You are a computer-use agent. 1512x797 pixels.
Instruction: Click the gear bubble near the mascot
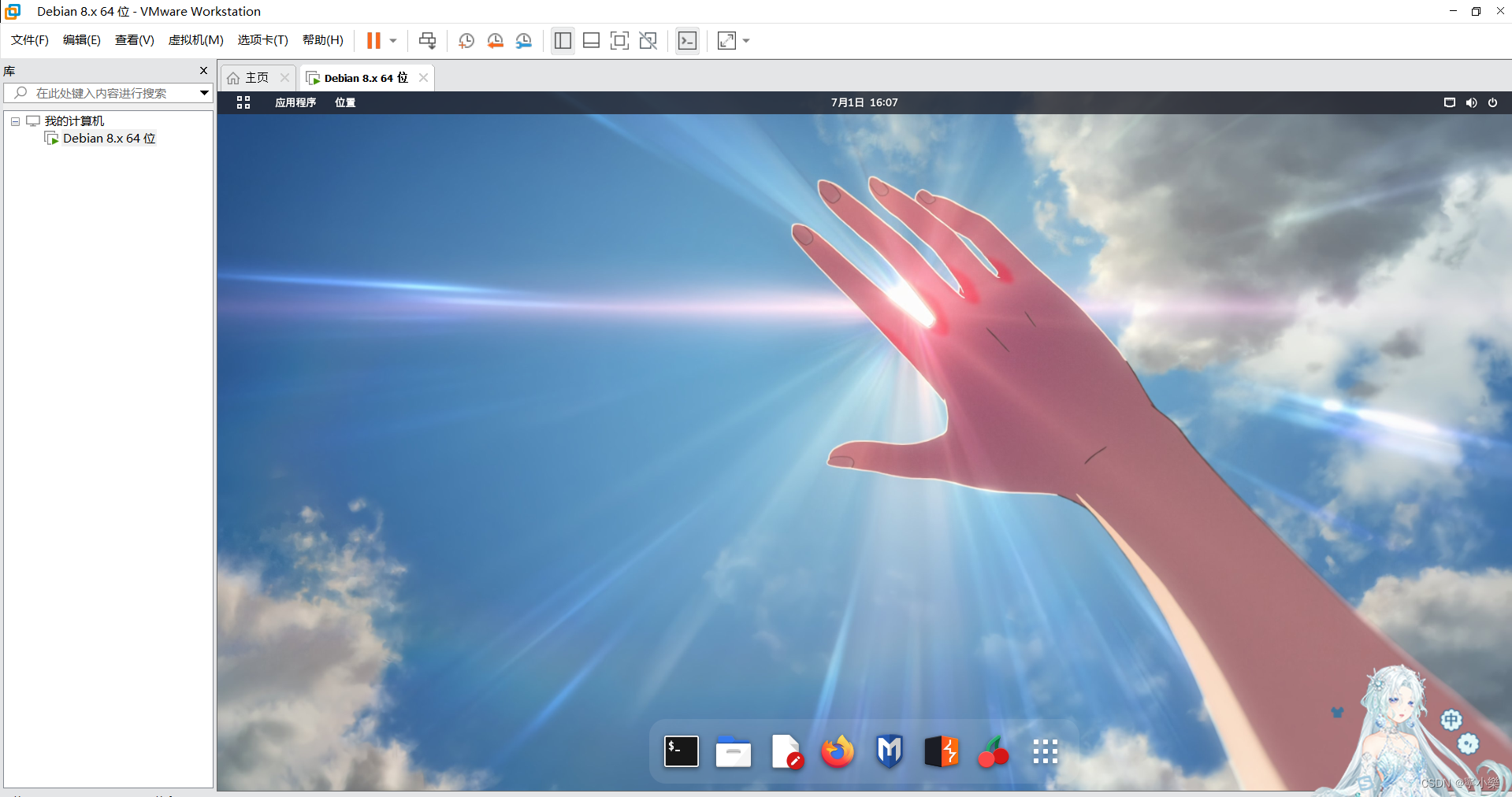1468,743
